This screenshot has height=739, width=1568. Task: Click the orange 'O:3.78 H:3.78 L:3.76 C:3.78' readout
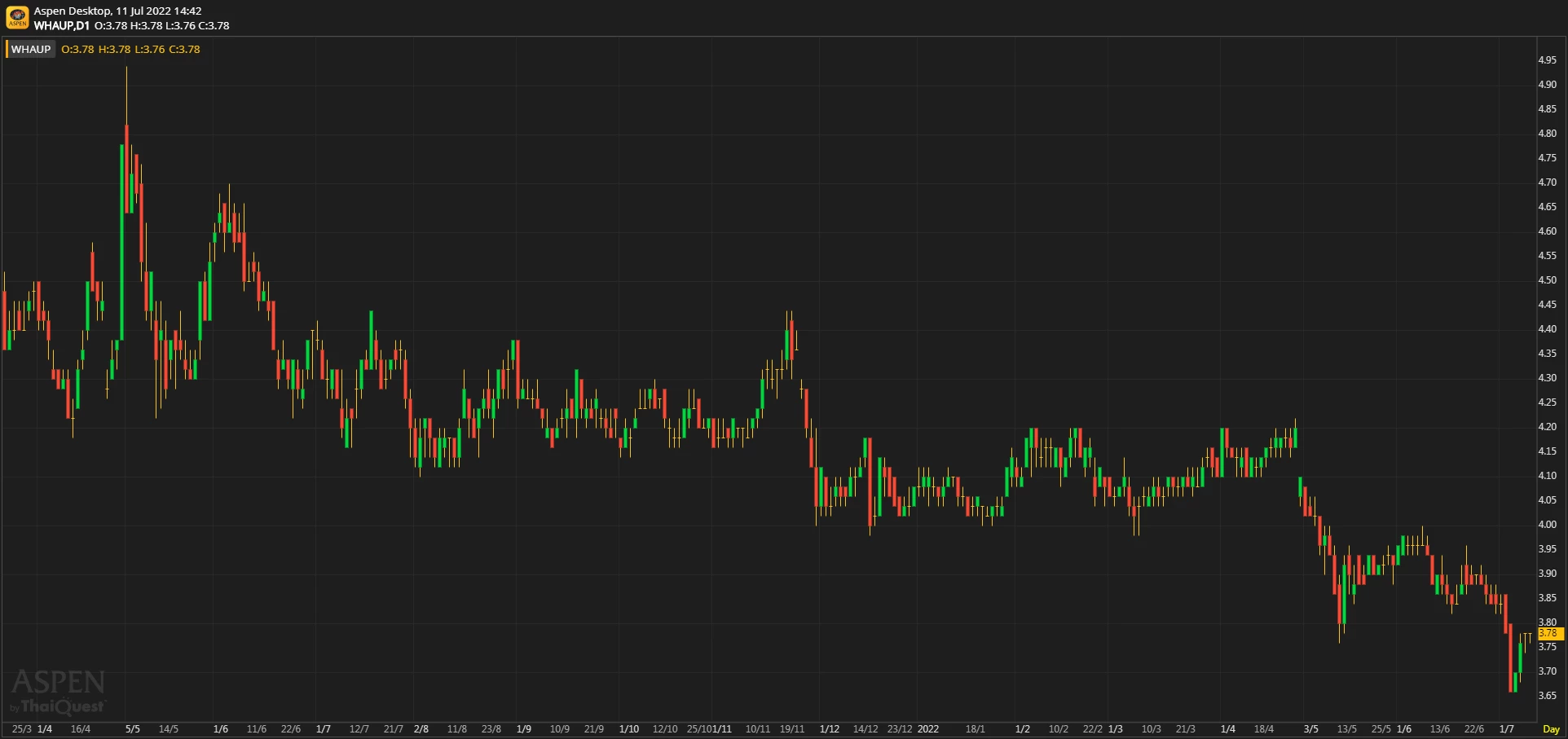[130, 50]
